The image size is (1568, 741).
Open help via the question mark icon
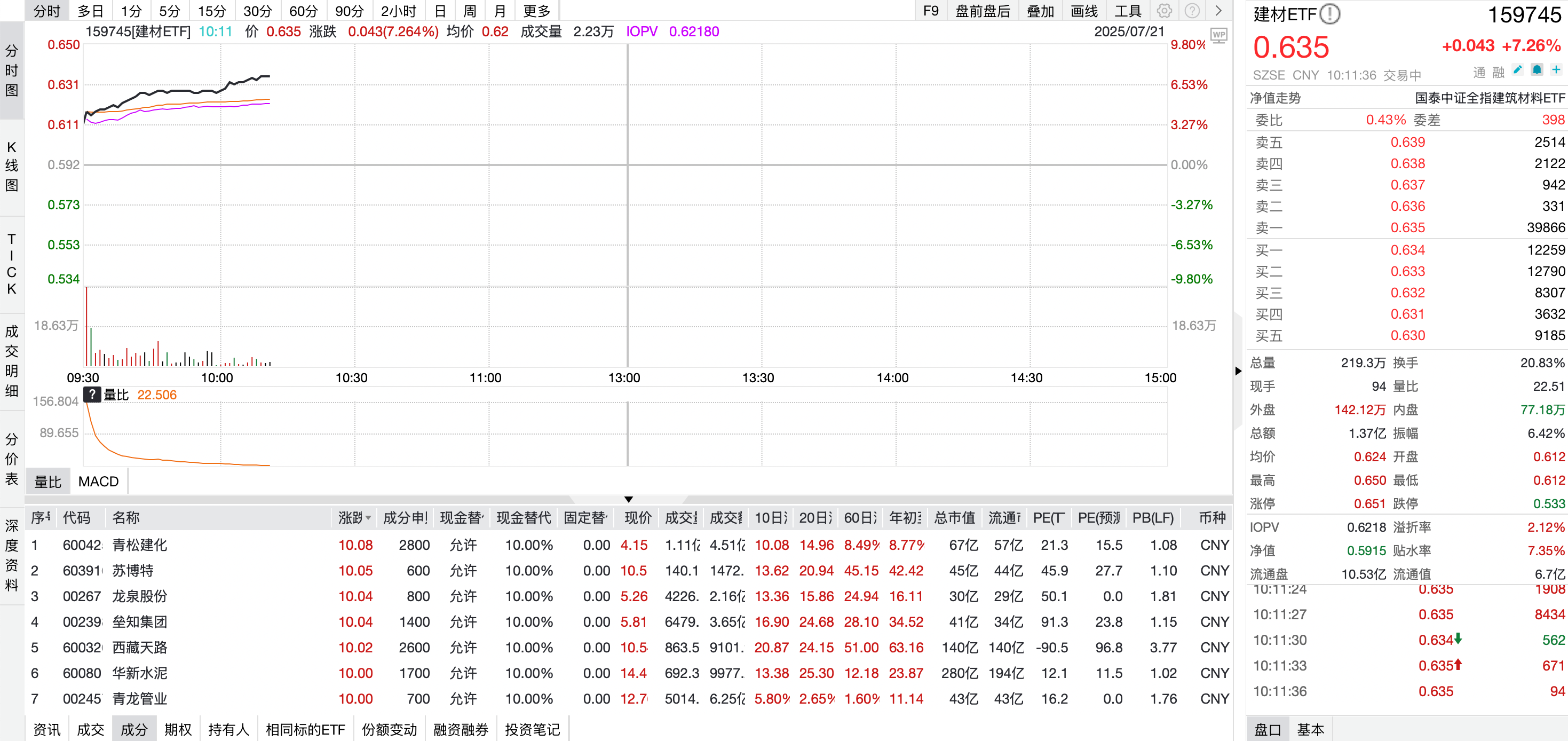(x=1191, y=10)
